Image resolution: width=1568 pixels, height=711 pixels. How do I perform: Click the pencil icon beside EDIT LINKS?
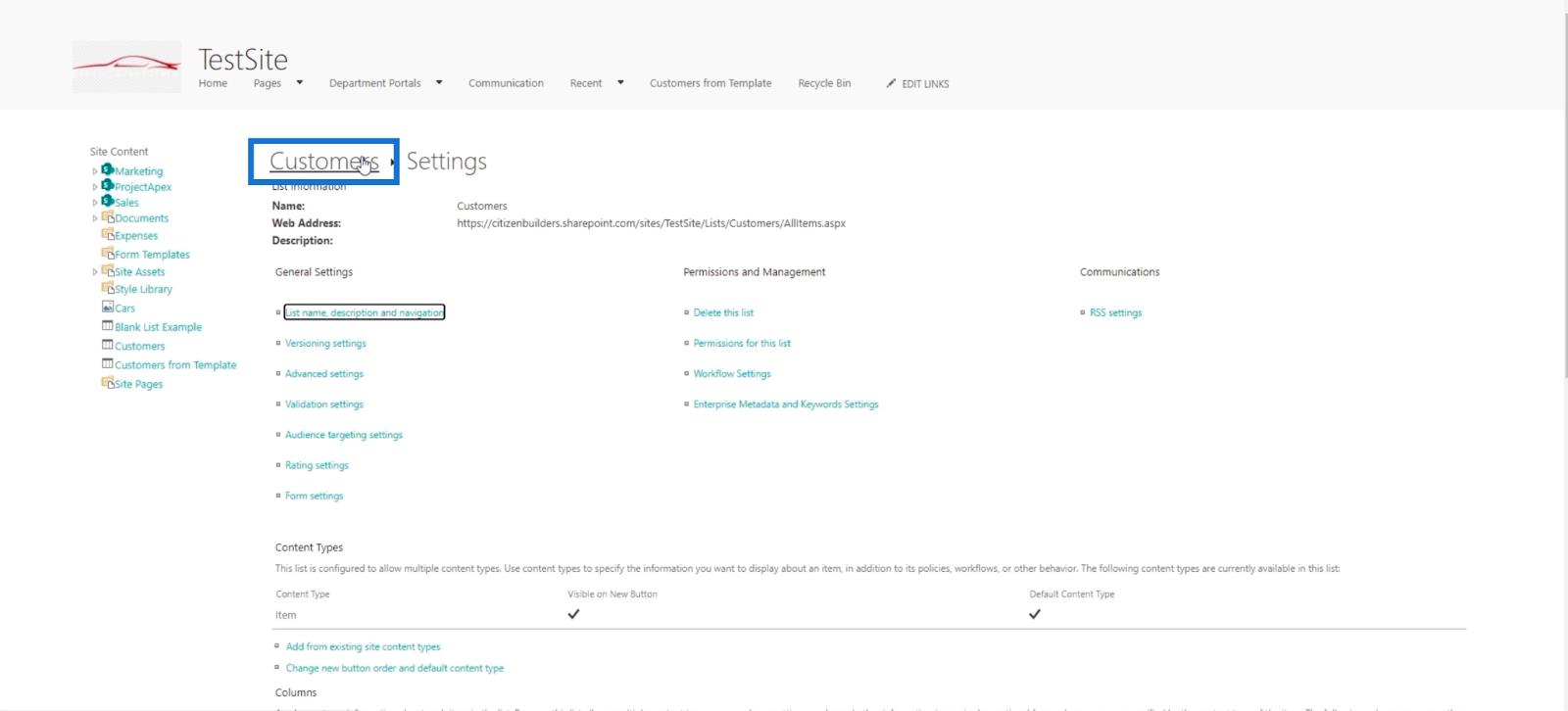891,83
